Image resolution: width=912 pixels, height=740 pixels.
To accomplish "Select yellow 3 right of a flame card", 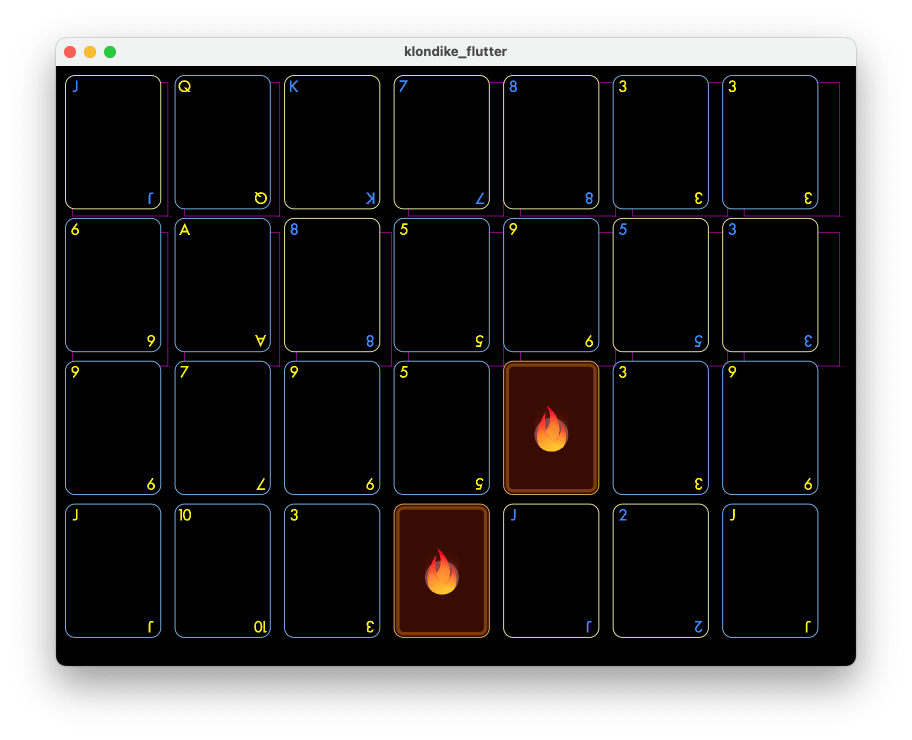I will coord(661,428).
